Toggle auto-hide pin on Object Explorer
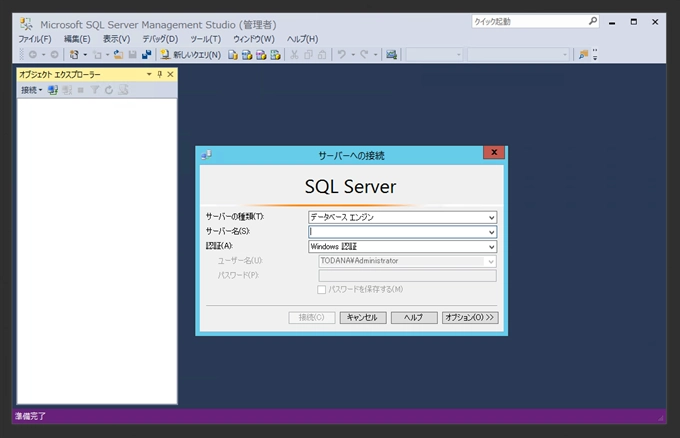The image size is (680, 438). click(x=160, y=75)
